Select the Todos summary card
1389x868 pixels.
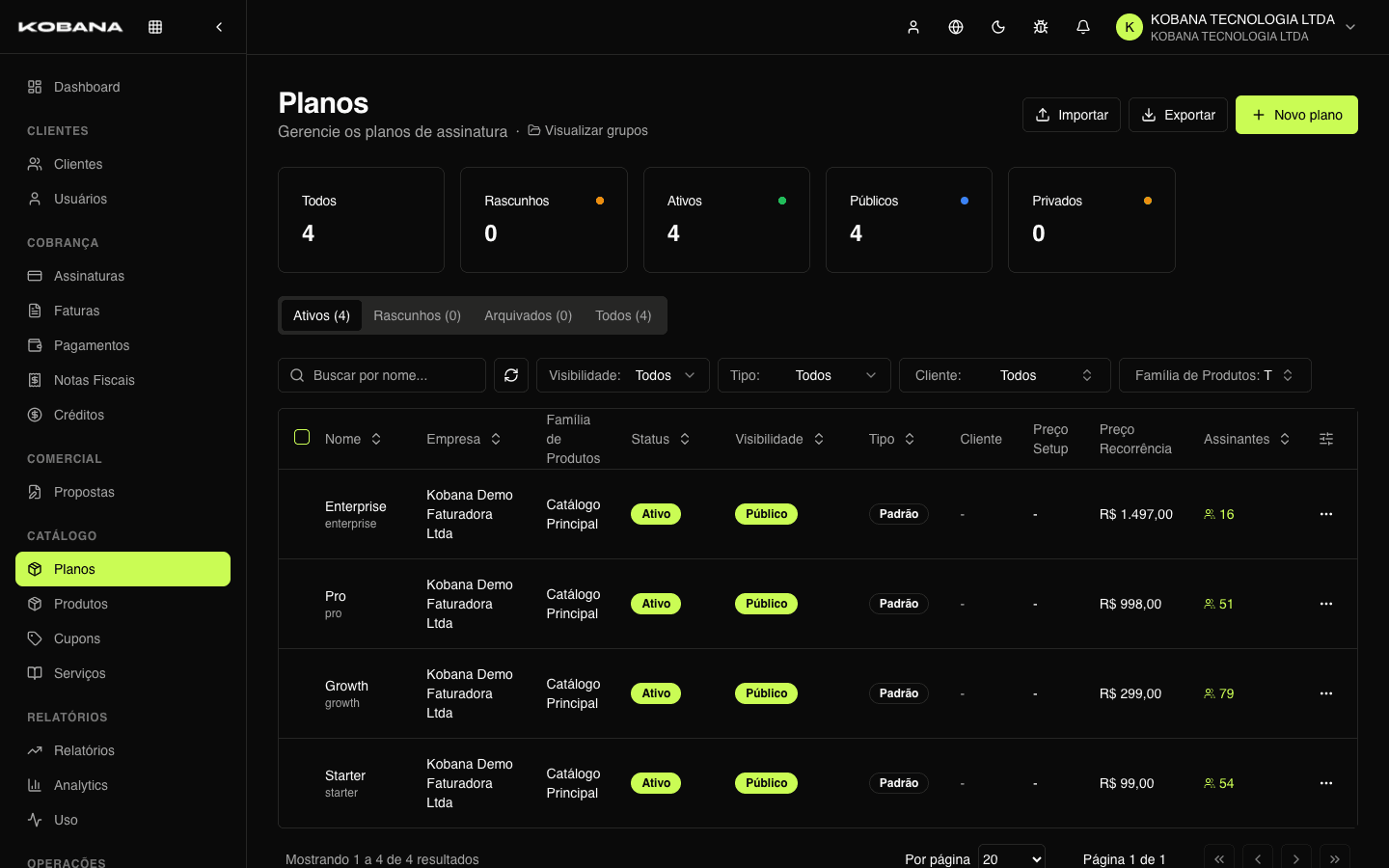(x=361, y=220)
